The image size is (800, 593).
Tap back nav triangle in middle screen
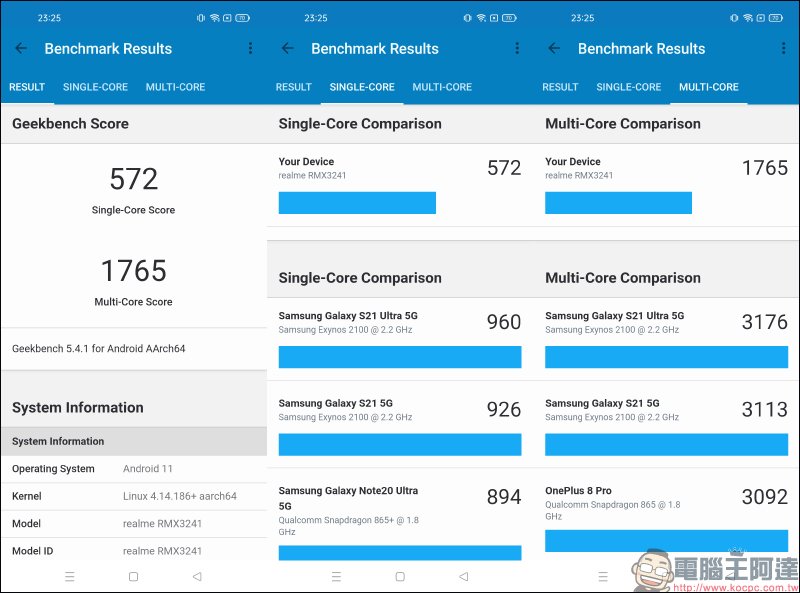463,577
